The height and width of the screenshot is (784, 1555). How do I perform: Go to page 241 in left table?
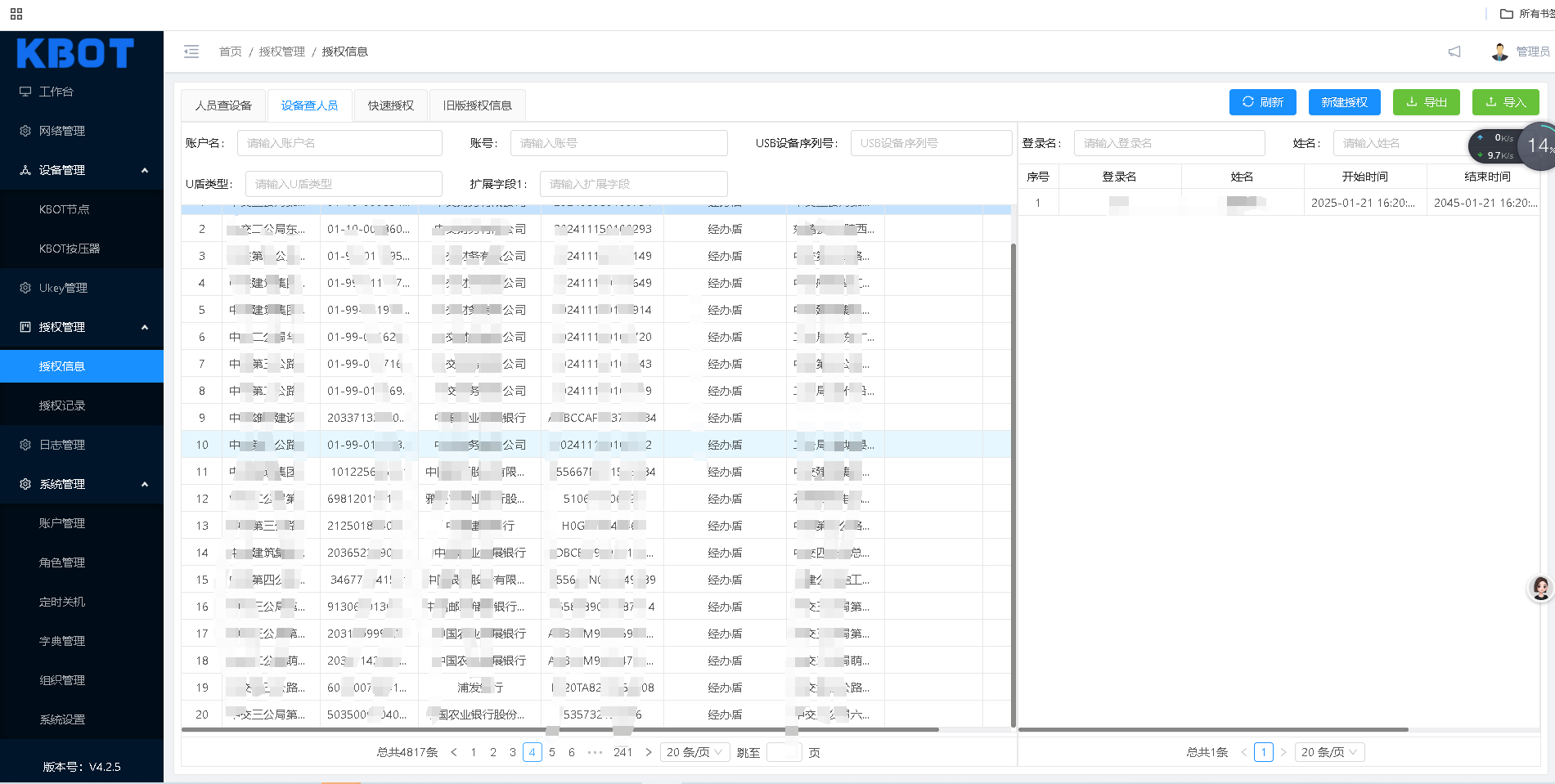pos(623,752)
